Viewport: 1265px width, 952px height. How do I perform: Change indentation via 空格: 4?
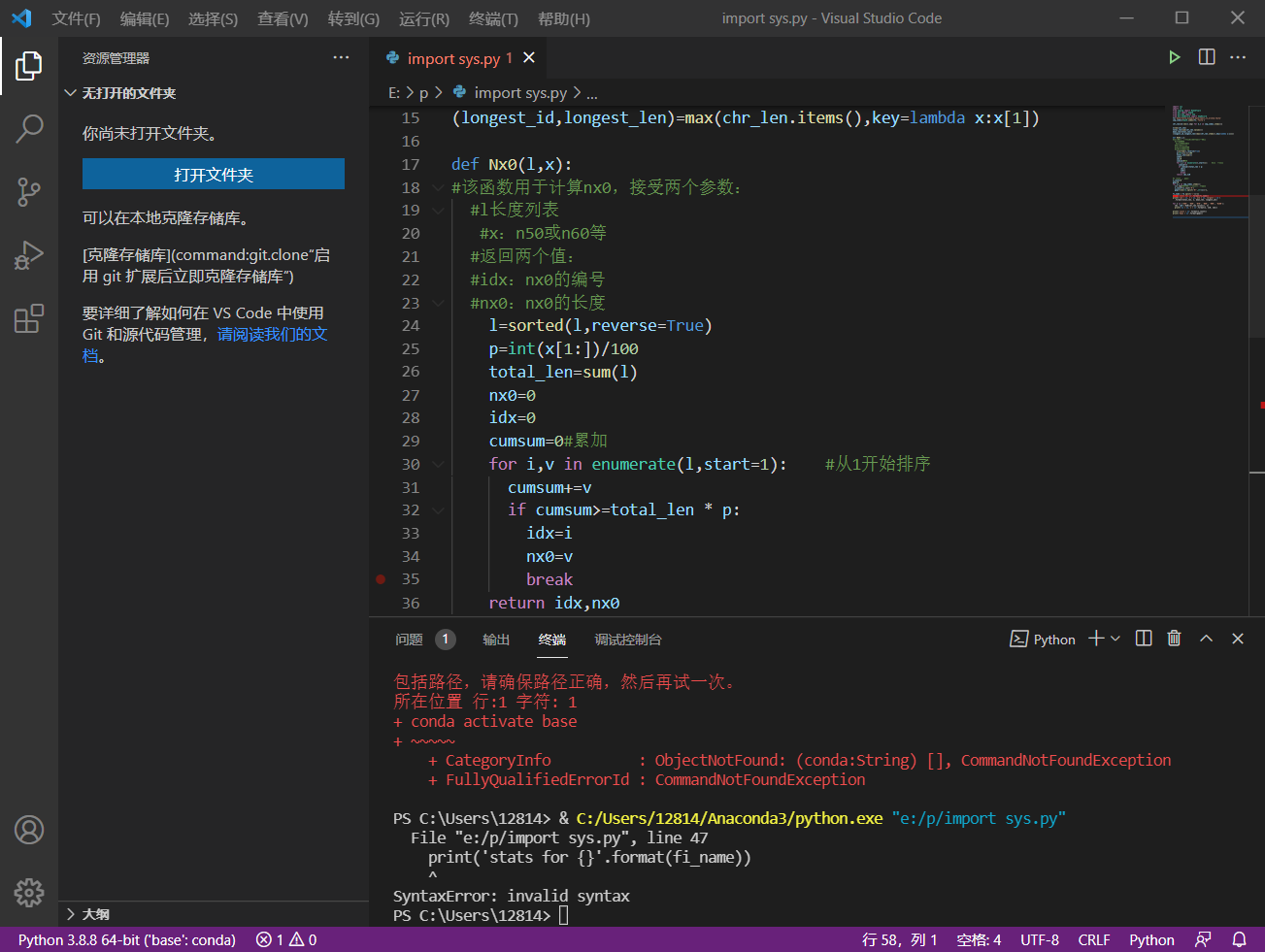pos(979,939)
